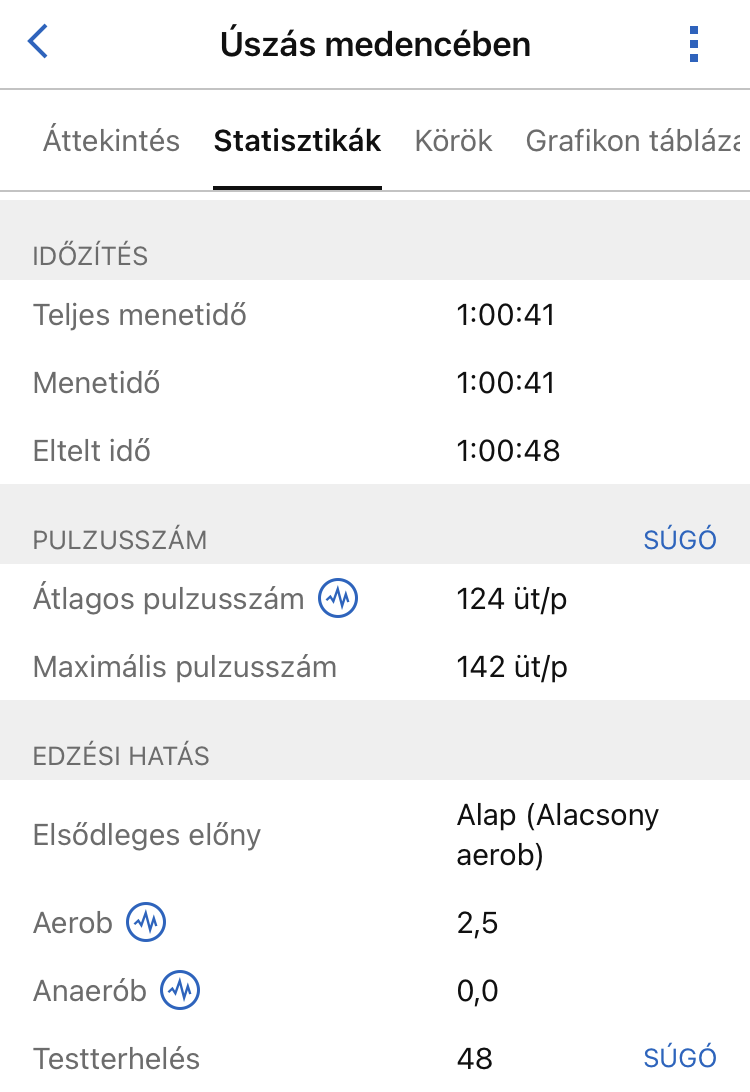Tap the Menetidő value 1:00:41

pos(505,383)
